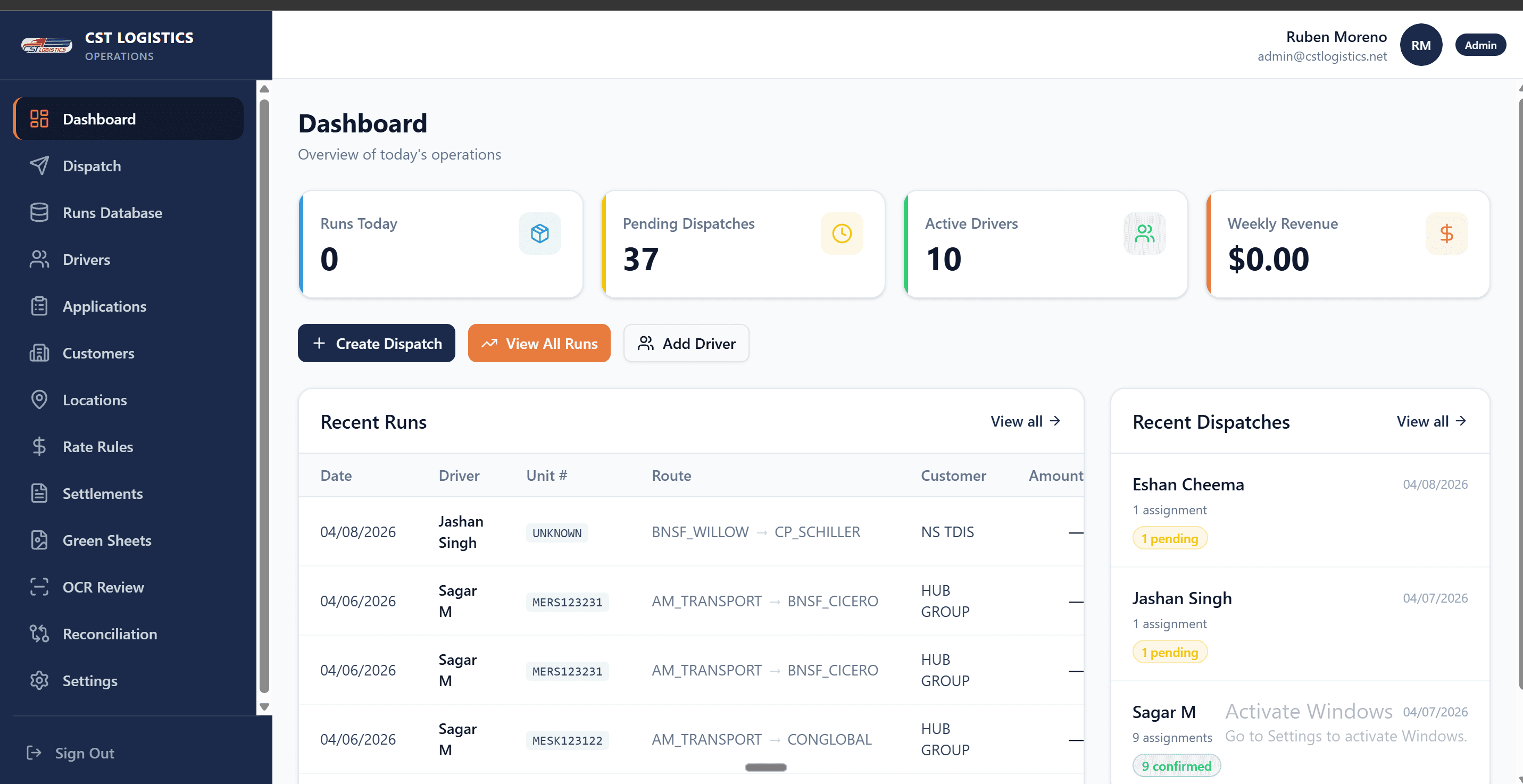
Task: Open Reconciliation using the arrows icon
Action: tap(39, 633)
